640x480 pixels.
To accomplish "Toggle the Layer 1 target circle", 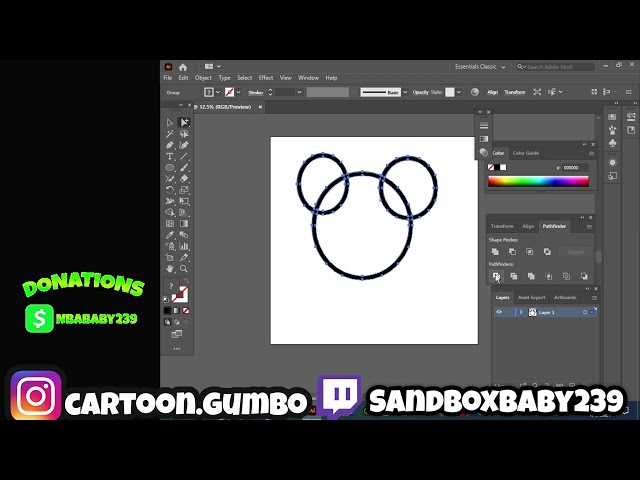I will coord(585,312).
